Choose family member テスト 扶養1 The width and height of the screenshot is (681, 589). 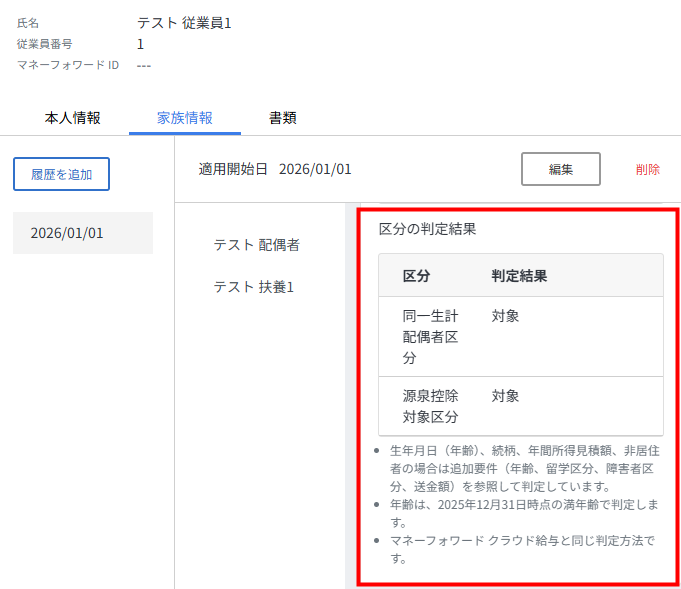click(253, 287)
